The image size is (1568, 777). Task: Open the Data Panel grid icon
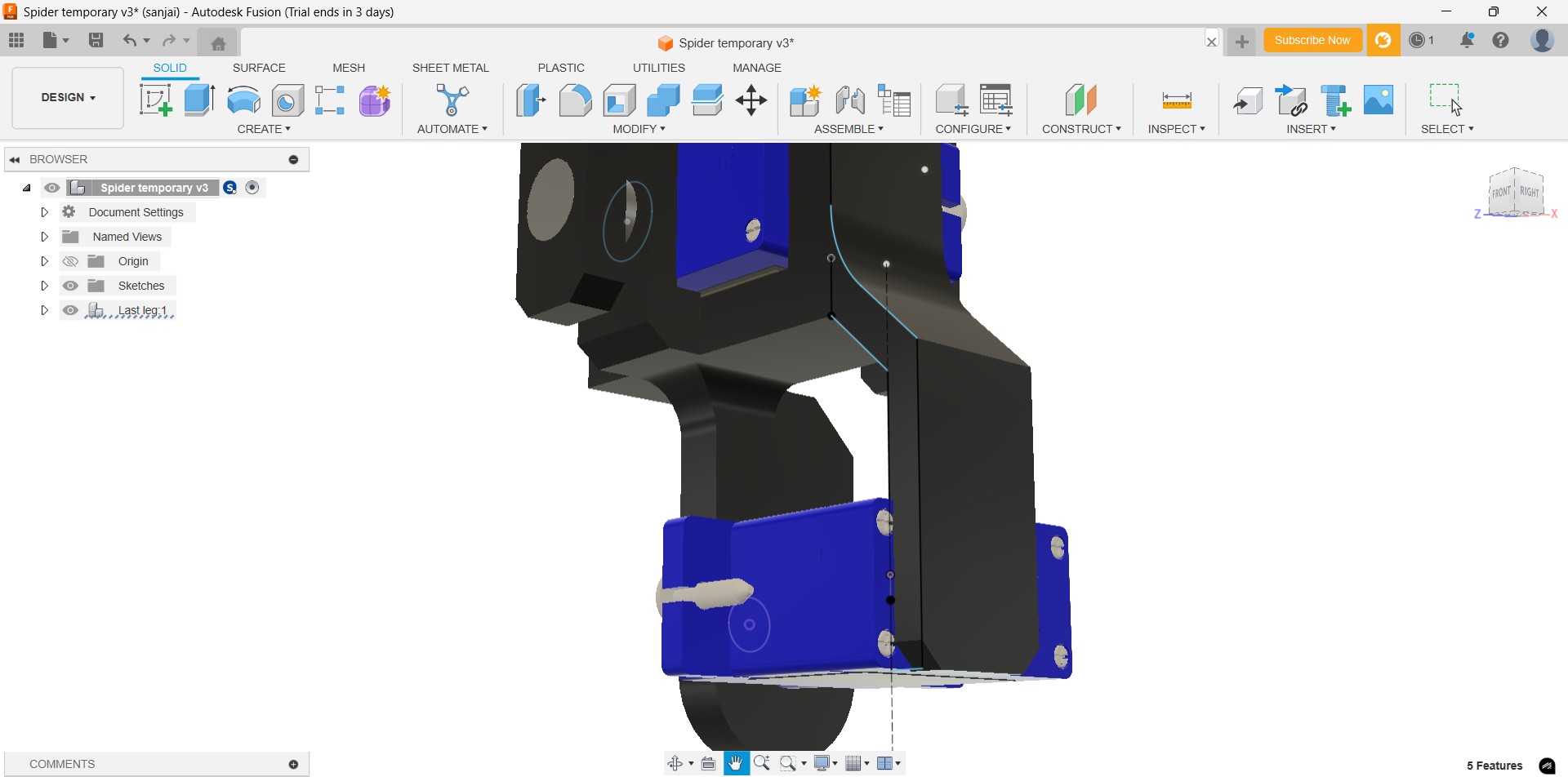[x=16, y=40]
